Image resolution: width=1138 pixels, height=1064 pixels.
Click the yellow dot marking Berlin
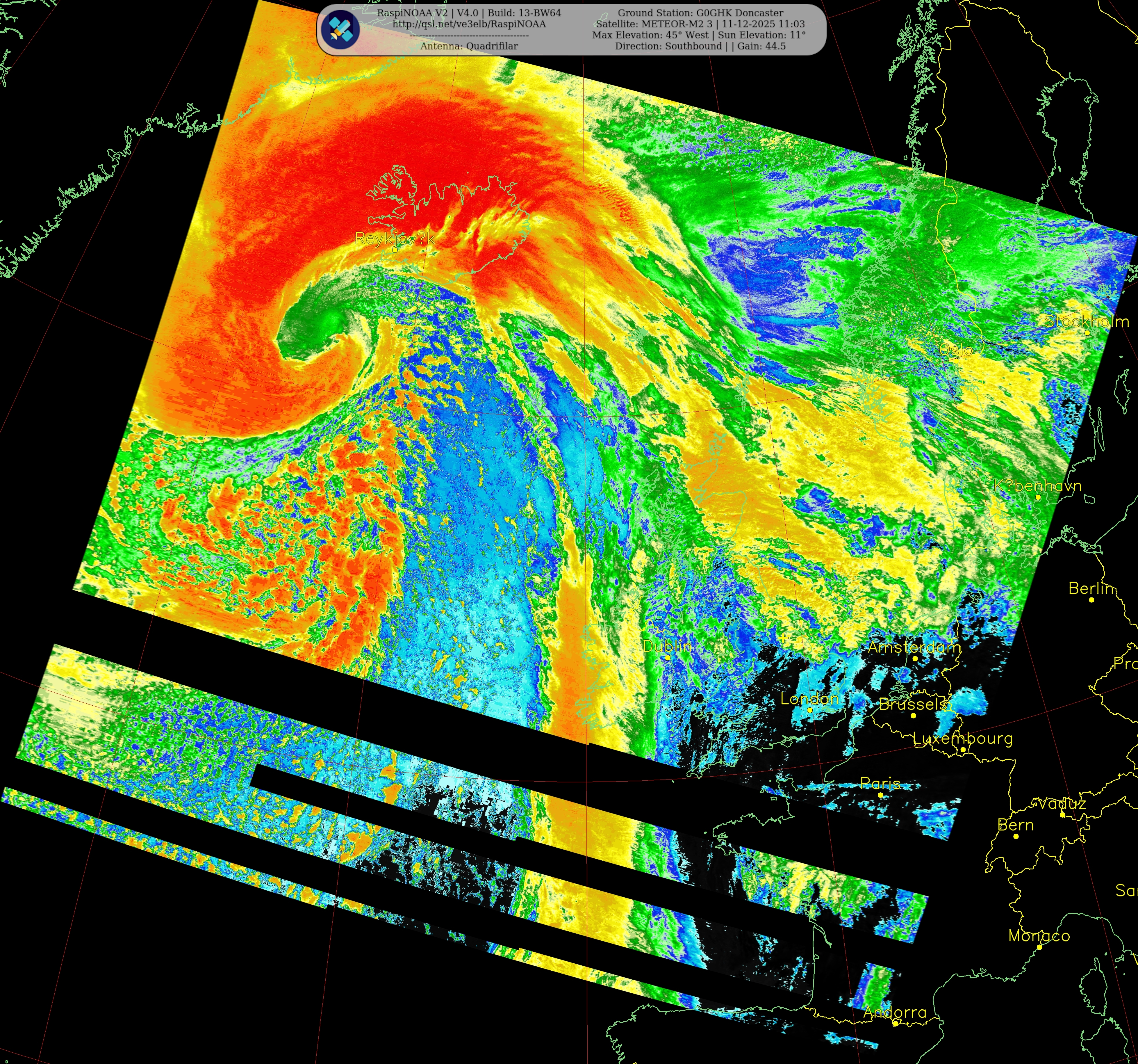(1092, 599)
